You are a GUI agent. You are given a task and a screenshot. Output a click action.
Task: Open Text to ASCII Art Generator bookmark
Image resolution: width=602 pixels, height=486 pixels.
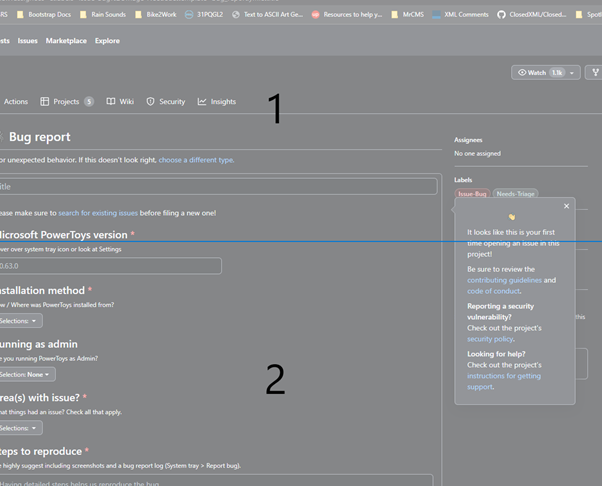pos(268,15)
